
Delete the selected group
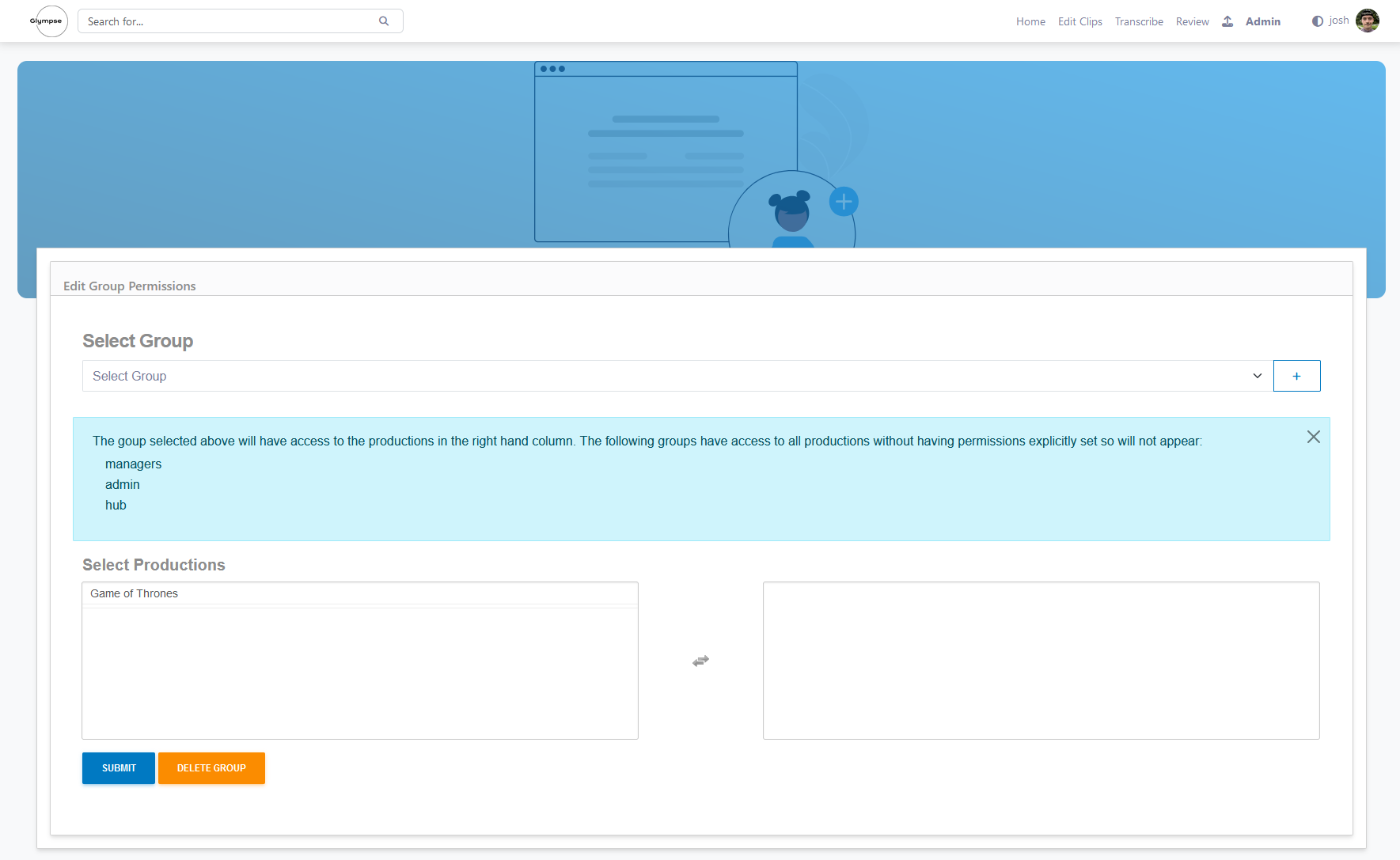[211, 767]
